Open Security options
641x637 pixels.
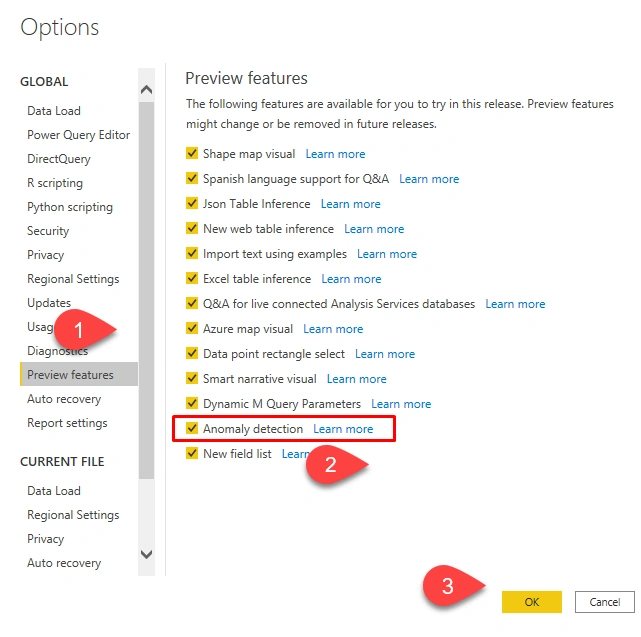[48, 231]
